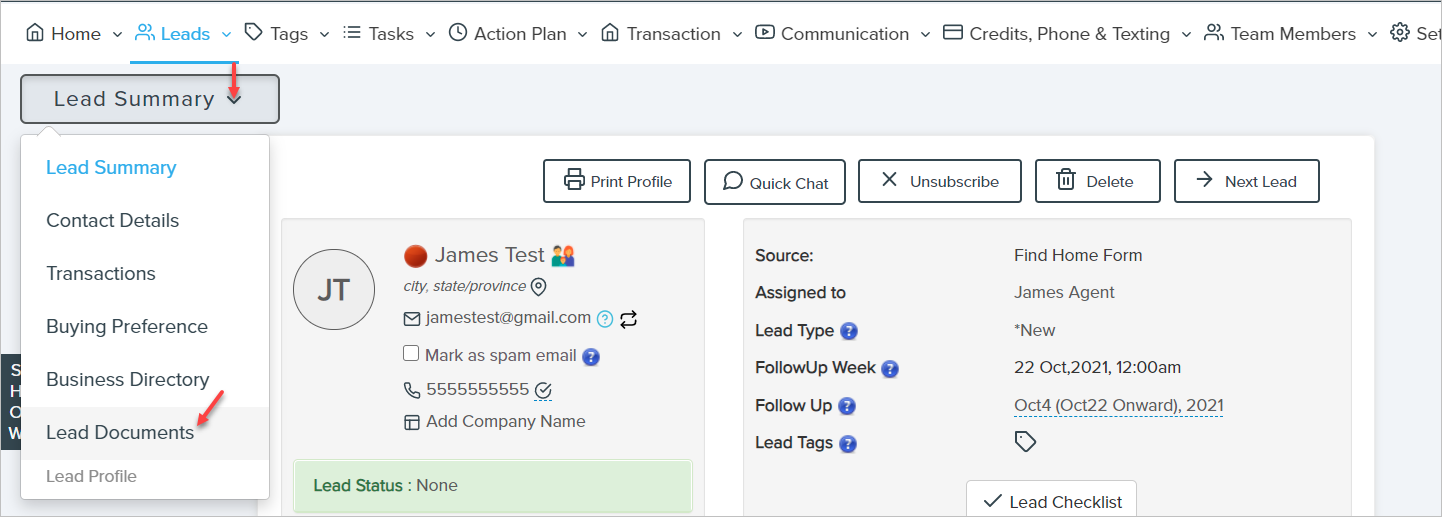
Task: Click the JT avatar circle
Action: pyautogui.click(x=334, y=290)
